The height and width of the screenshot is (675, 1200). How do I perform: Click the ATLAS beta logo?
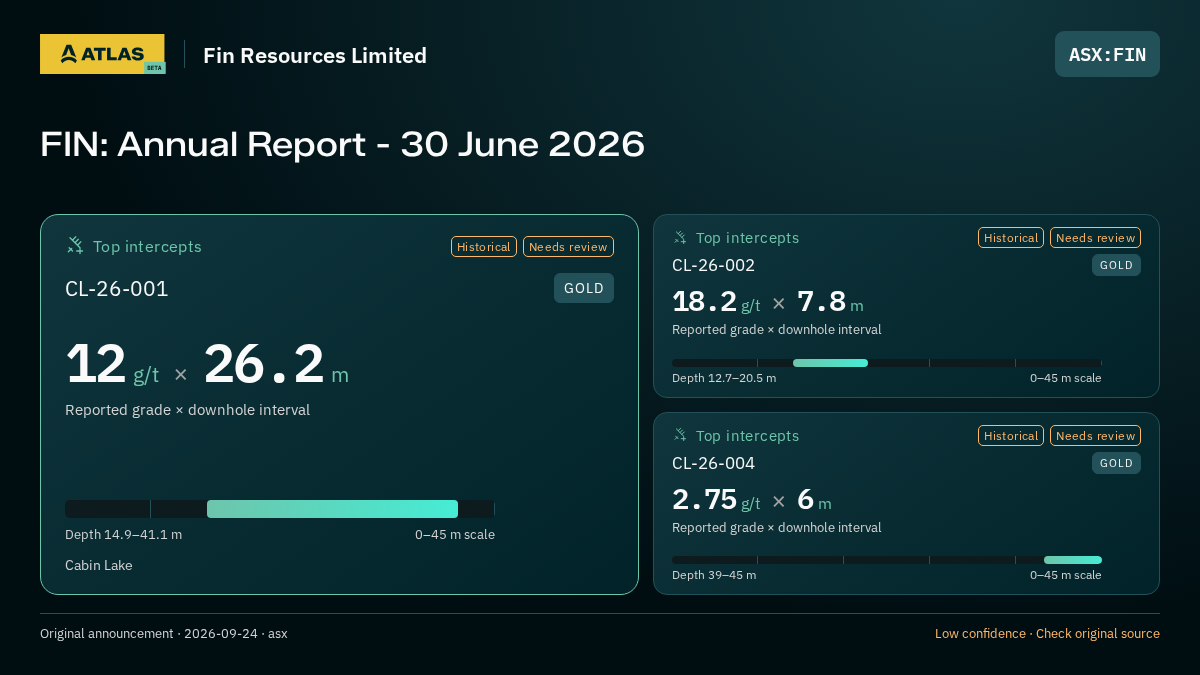(x=102, y=54)
